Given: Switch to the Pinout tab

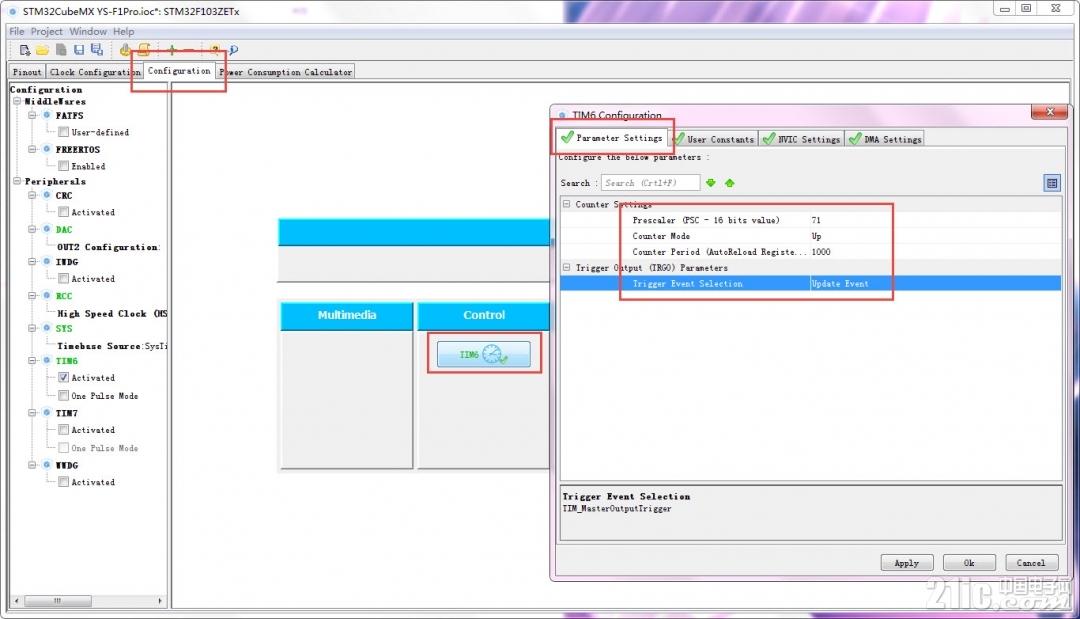Looking at the screenshot, I should [x=27, y=72].
